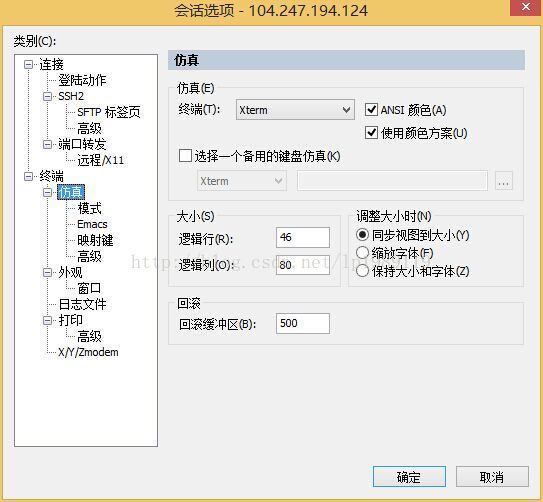
Task: Click the 逻辑行(R) input field
Action: tap(303, 237)
